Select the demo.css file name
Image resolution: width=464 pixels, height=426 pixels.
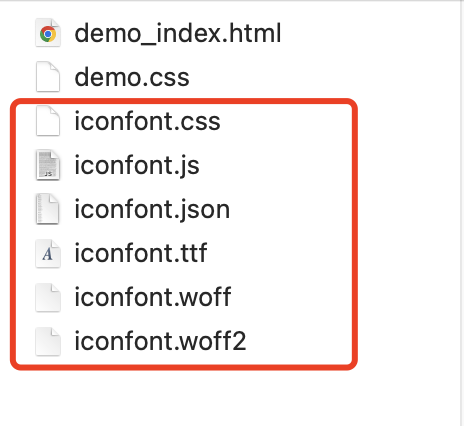[x=132, y=77]
